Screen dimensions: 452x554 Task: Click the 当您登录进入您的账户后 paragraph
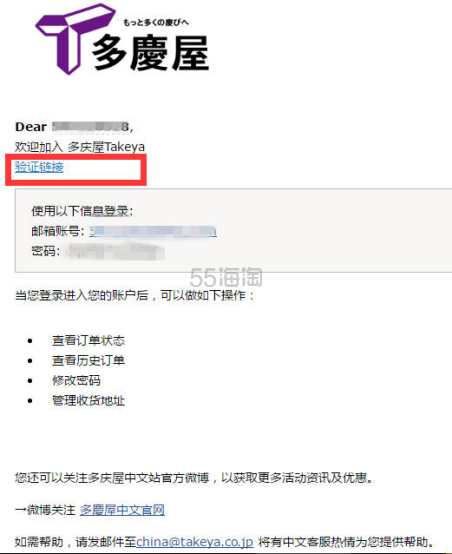tap(135, 295)
